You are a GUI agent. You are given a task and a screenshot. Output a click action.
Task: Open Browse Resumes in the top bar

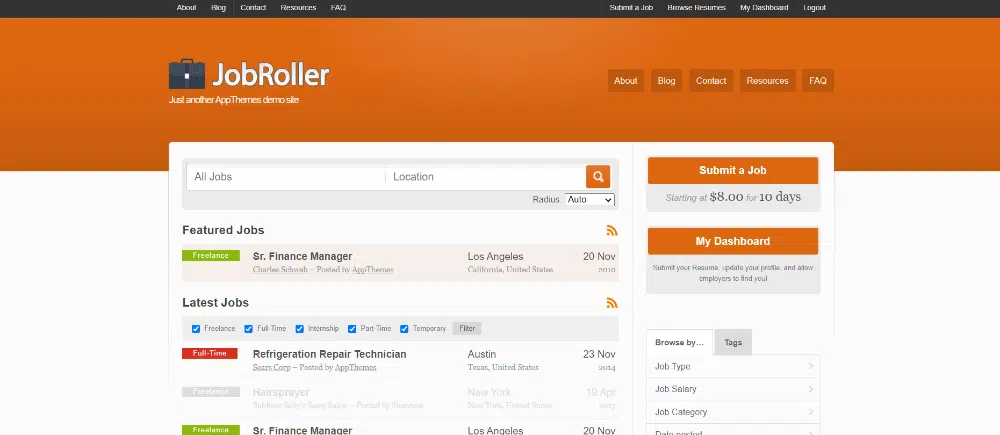click(696, 8)
